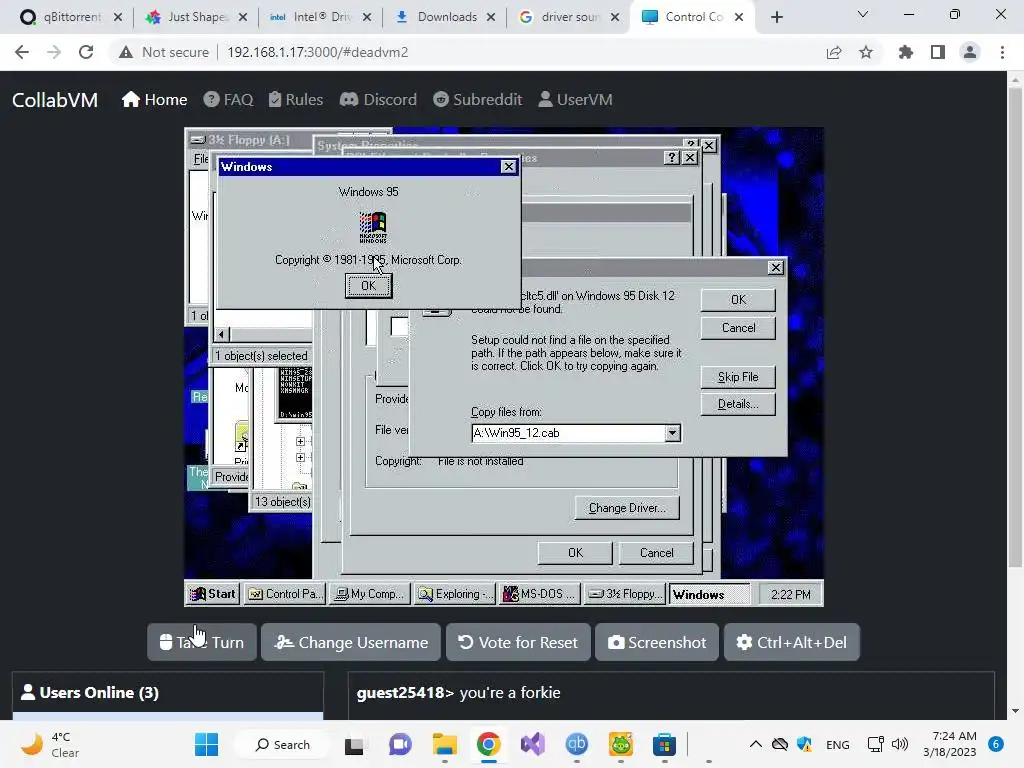Screen dimensions: 1024x768
Task: Click the taskbar Search box
Action: click(283, 744)
